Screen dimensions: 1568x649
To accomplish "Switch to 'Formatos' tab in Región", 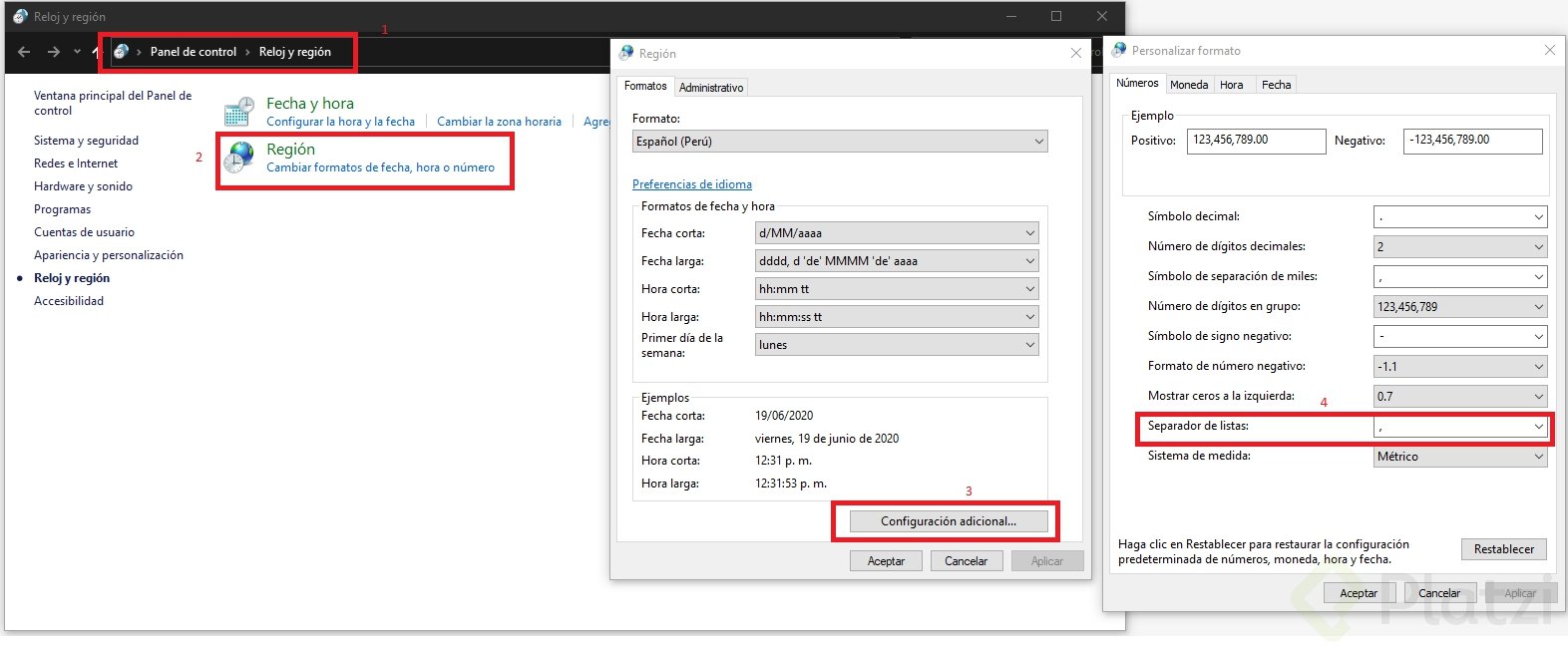I will (x=645, y=86).
